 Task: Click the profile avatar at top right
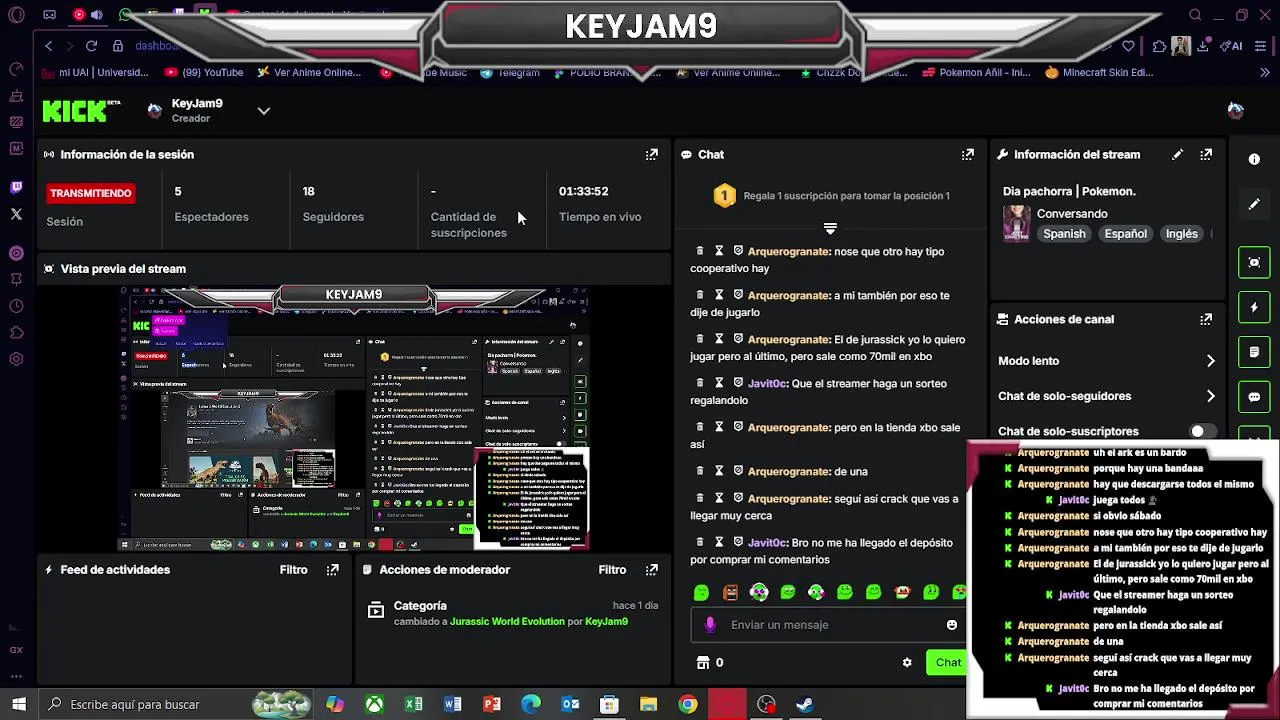[x=1235, y=110]
